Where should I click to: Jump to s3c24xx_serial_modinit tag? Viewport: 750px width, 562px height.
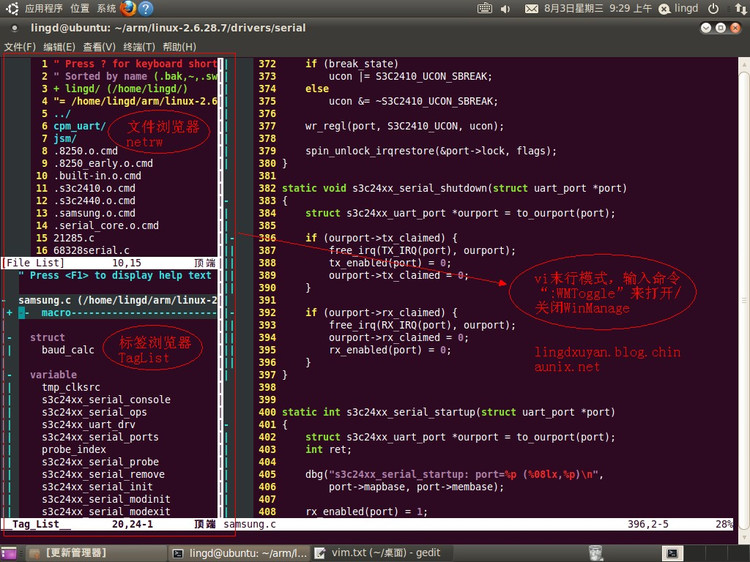[106, 499]
